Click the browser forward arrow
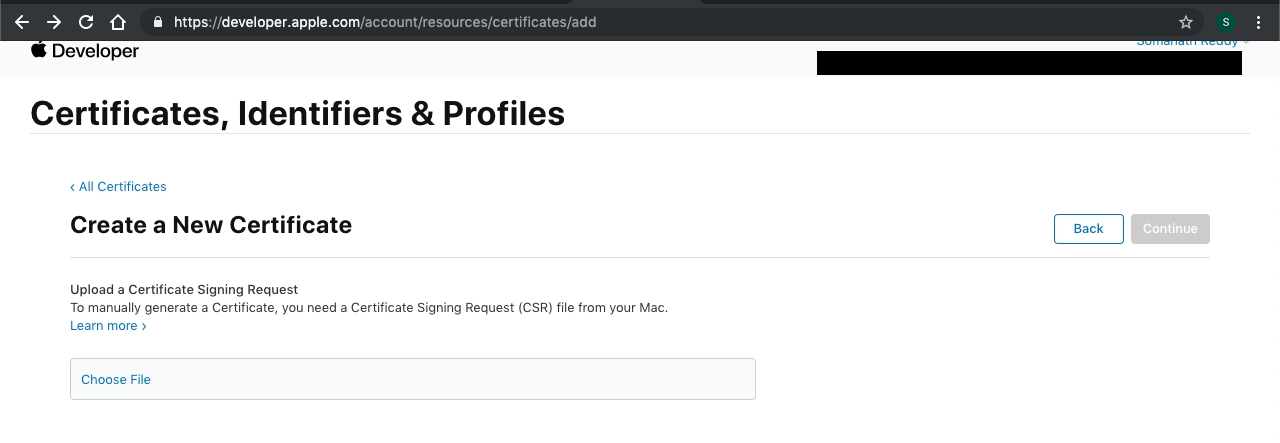Image resolution: width=1280 pixels, height=443 pixels. (x=54, y=22)
